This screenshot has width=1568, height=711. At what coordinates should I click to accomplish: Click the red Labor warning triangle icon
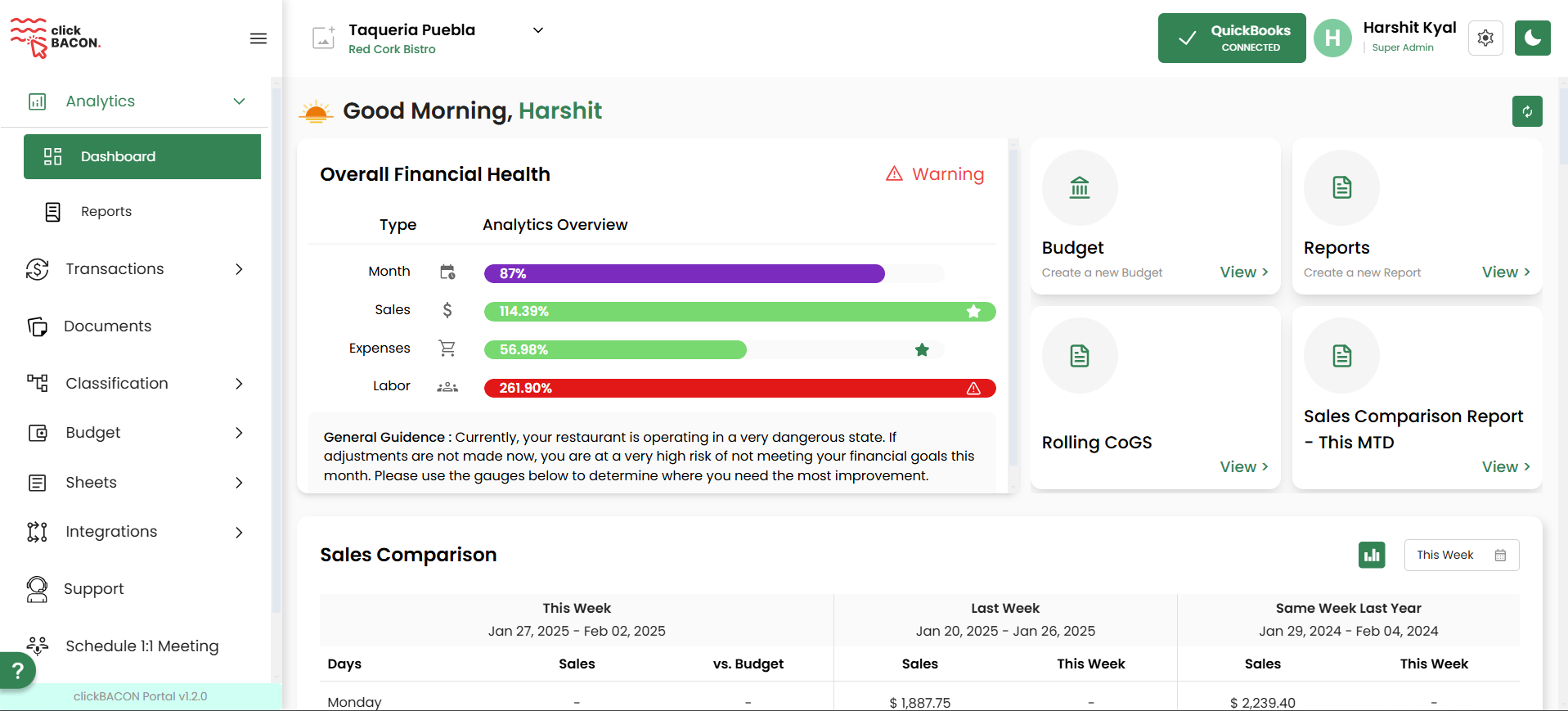coord(973,389)
